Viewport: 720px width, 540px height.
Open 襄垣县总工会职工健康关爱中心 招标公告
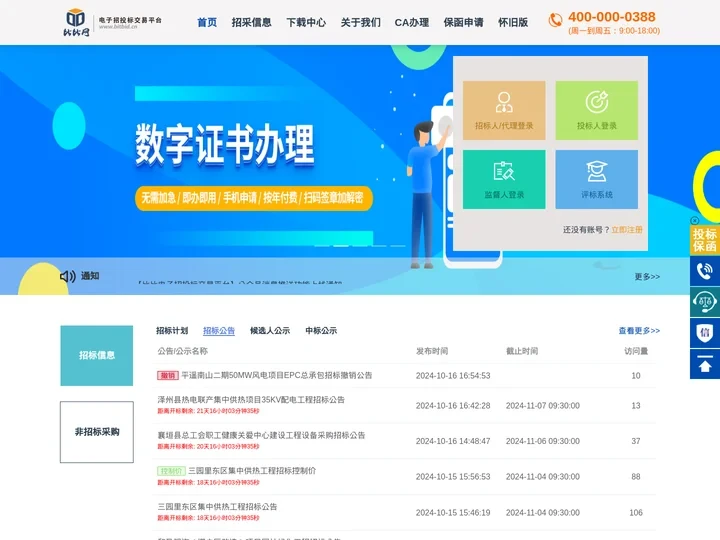(x=261, y=435)
